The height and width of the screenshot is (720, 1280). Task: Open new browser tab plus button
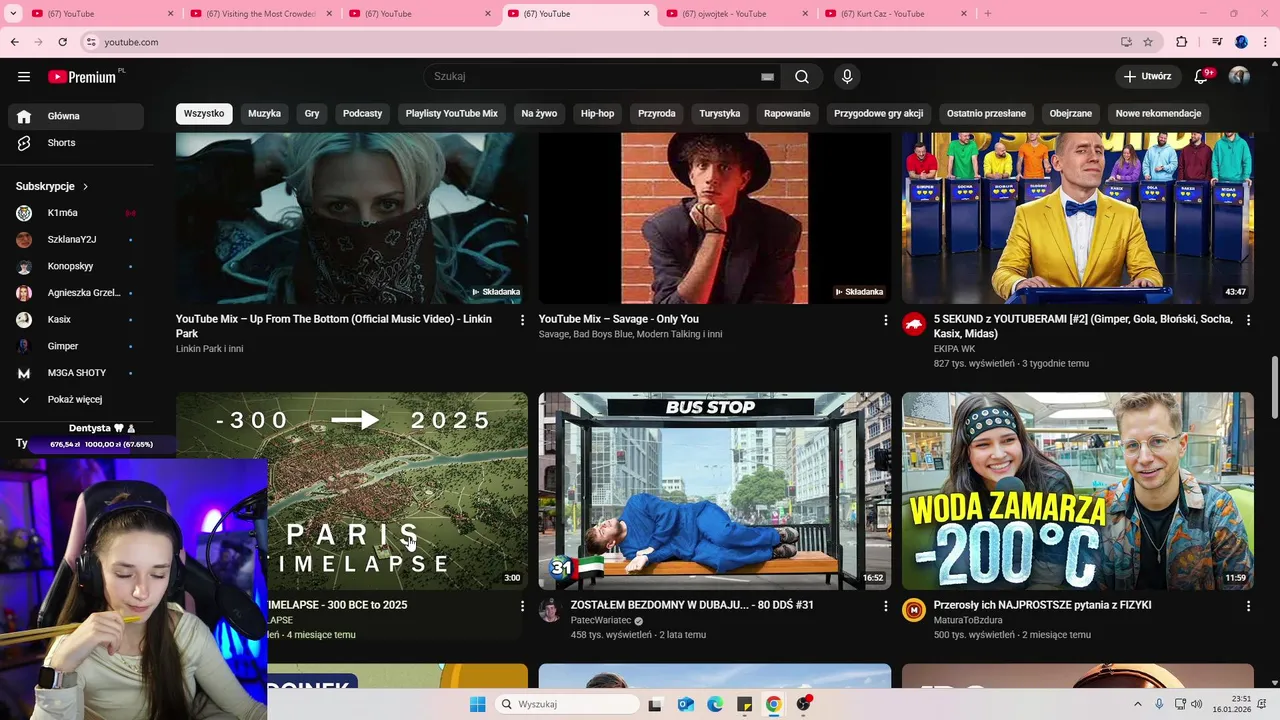(x=988, y=14)
